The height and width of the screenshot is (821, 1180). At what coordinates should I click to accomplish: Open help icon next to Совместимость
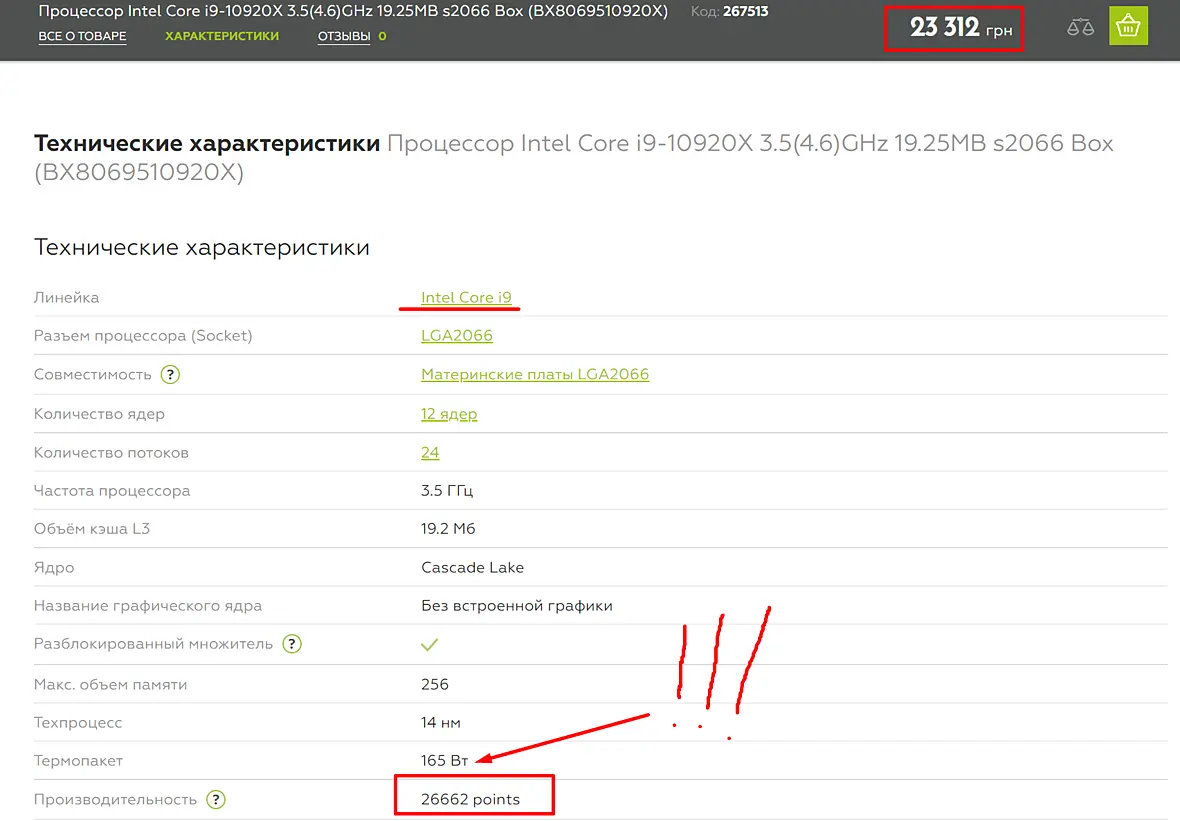click(170, 375)
